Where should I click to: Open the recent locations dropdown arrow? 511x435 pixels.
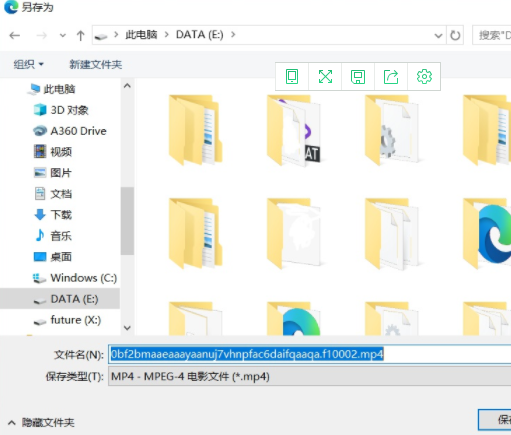click(x=62, y=35)
